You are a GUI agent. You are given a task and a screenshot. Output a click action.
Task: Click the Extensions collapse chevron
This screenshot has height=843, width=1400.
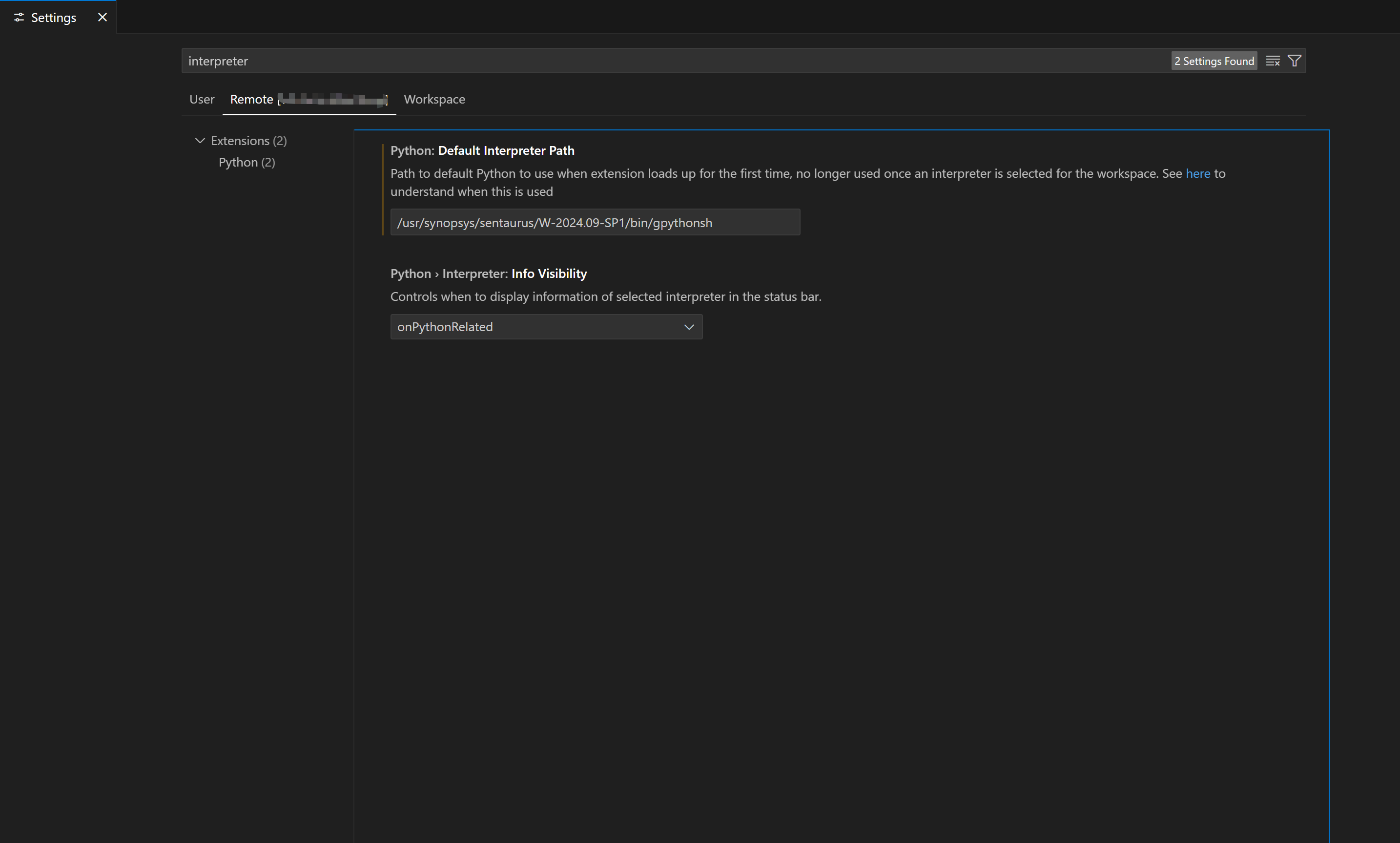(200, 140)
